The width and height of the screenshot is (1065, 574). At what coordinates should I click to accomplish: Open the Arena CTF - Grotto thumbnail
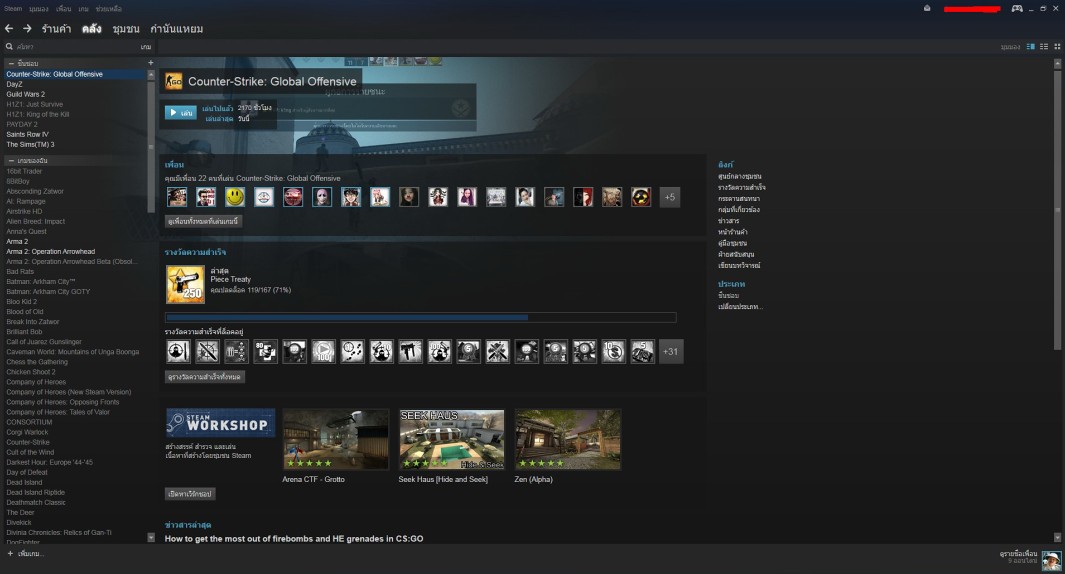point(336,440)
